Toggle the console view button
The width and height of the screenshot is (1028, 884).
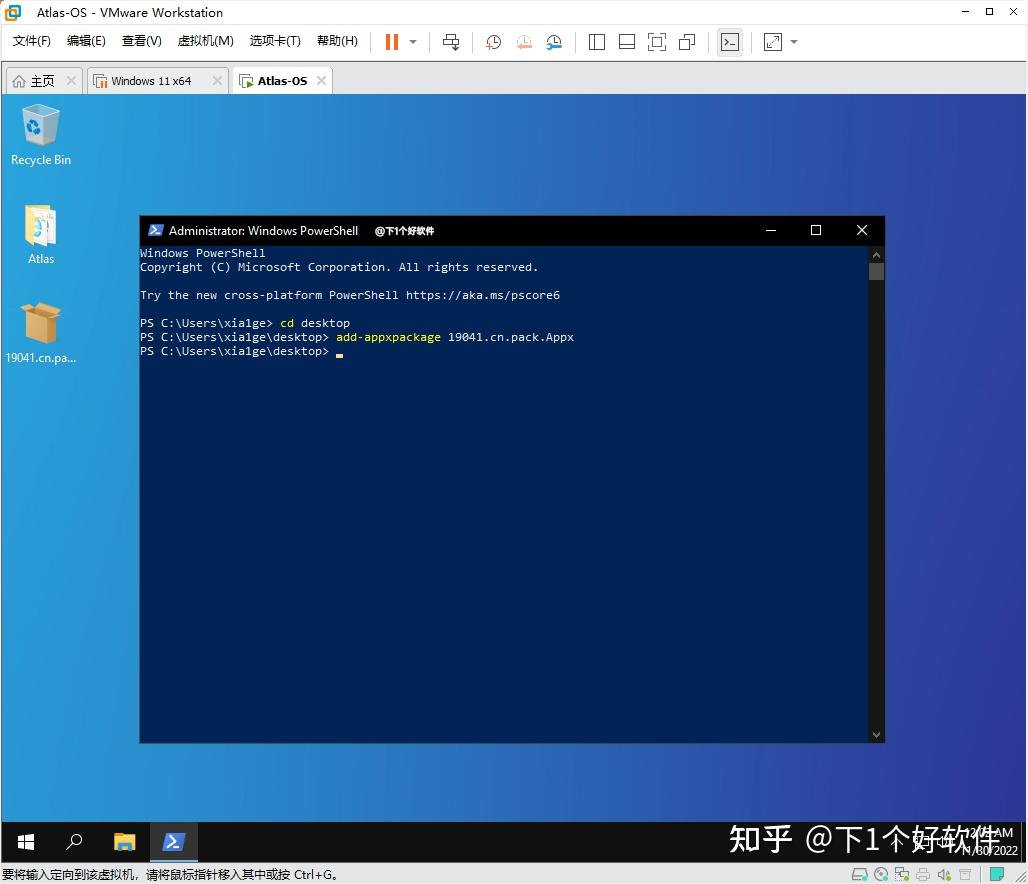730,42
